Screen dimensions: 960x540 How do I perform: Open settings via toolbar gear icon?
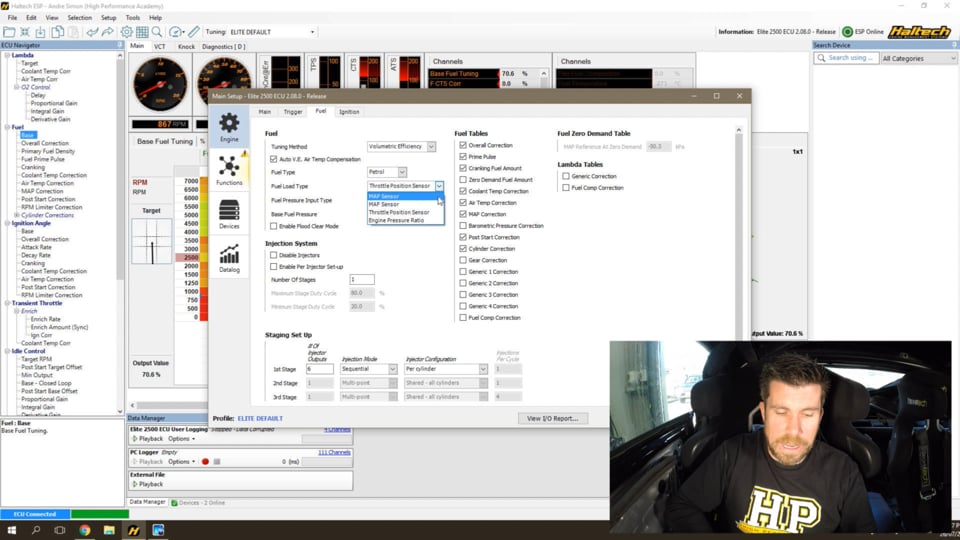coord(126,32)
